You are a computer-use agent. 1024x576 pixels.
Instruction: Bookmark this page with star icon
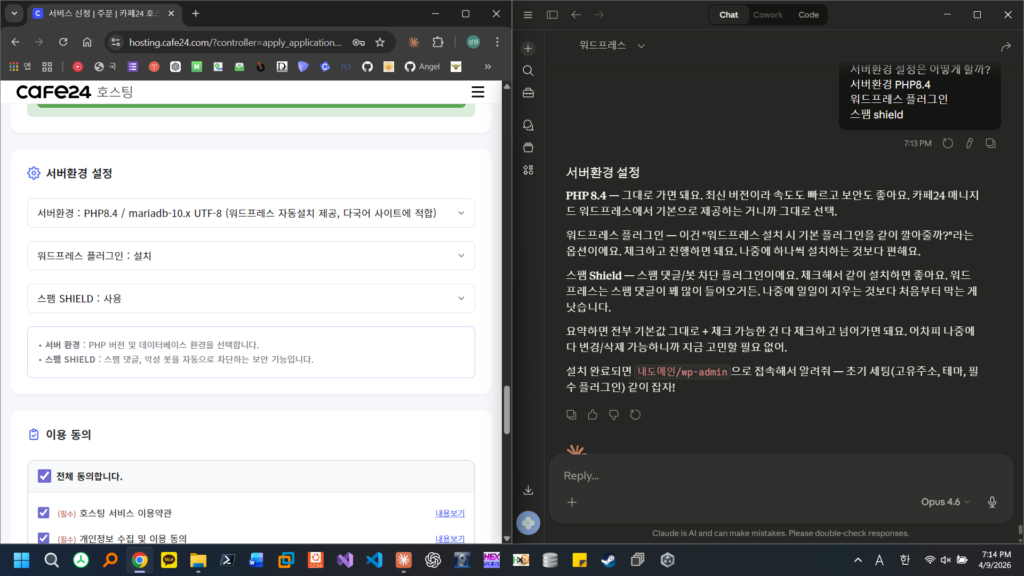380,42
